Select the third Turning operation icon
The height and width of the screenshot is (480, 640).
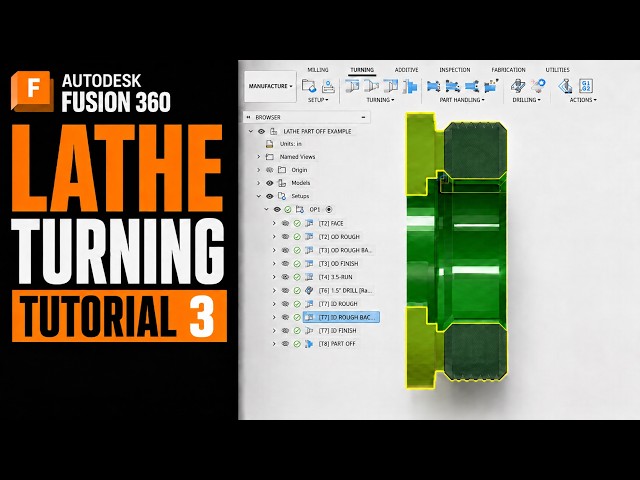click(391, 86)
